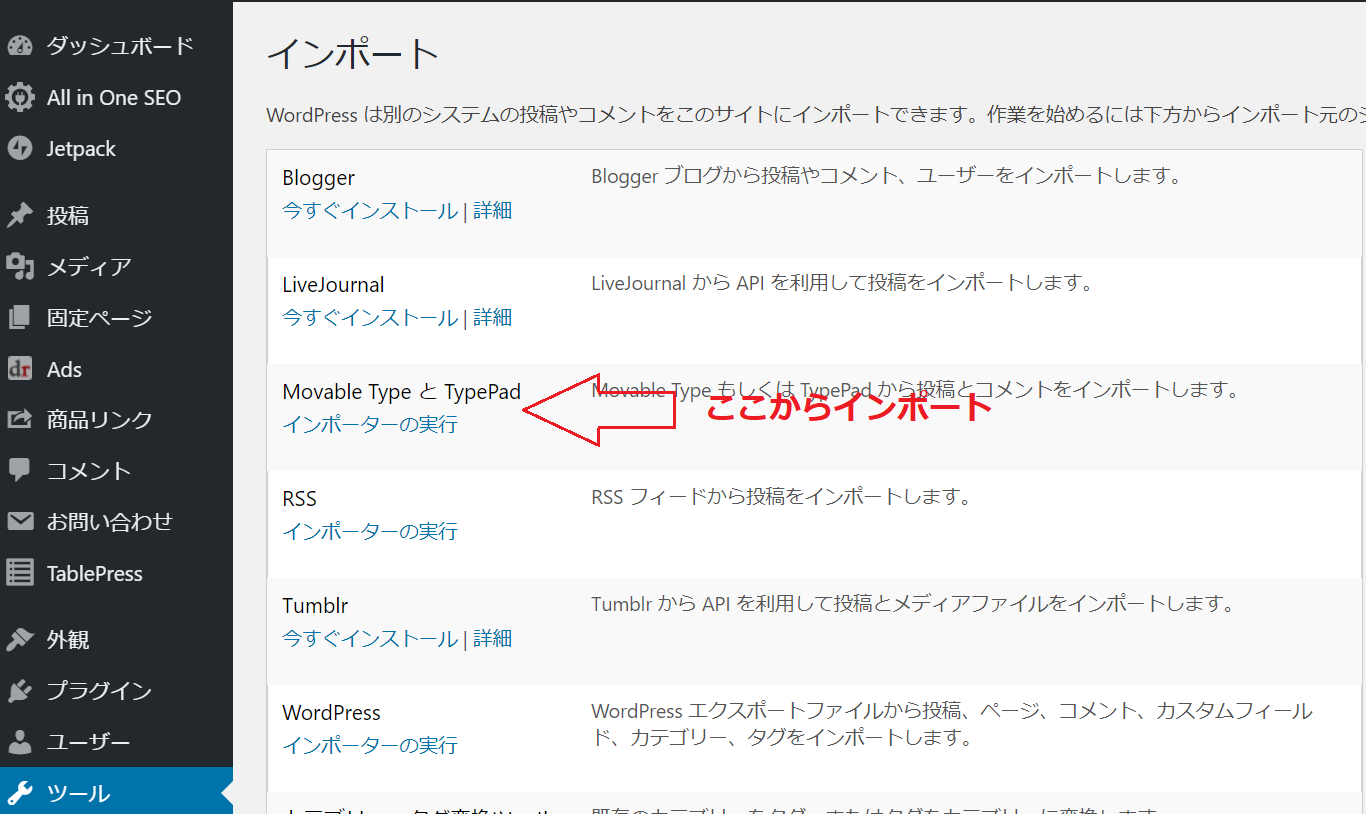Click the user icon beside ユーザー
The width and height of the screenshot is (1366, 814).
point(20,742)
